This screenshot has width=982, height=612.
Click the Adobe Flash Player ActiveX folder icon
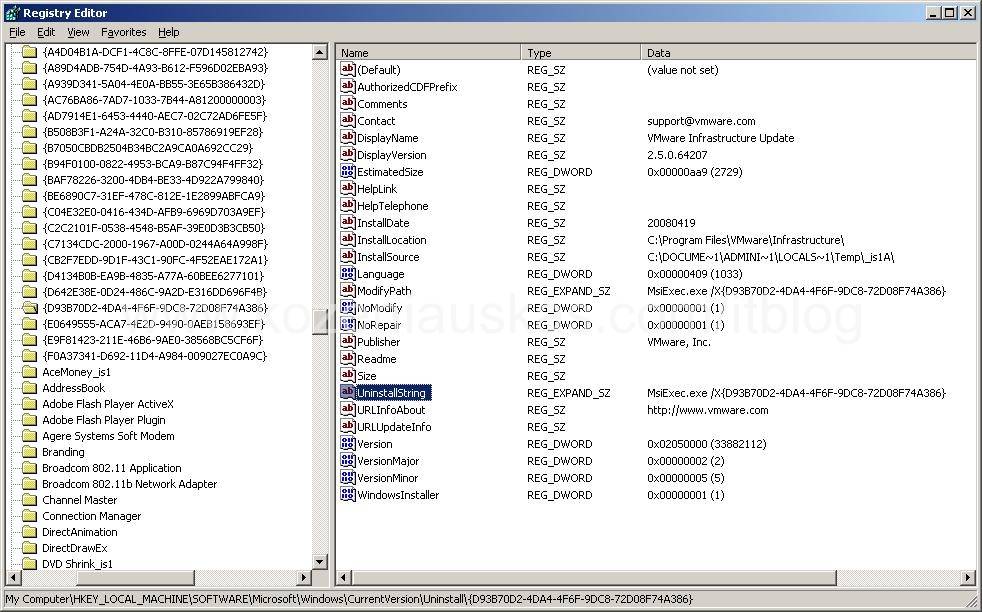[x=29, y=404]
